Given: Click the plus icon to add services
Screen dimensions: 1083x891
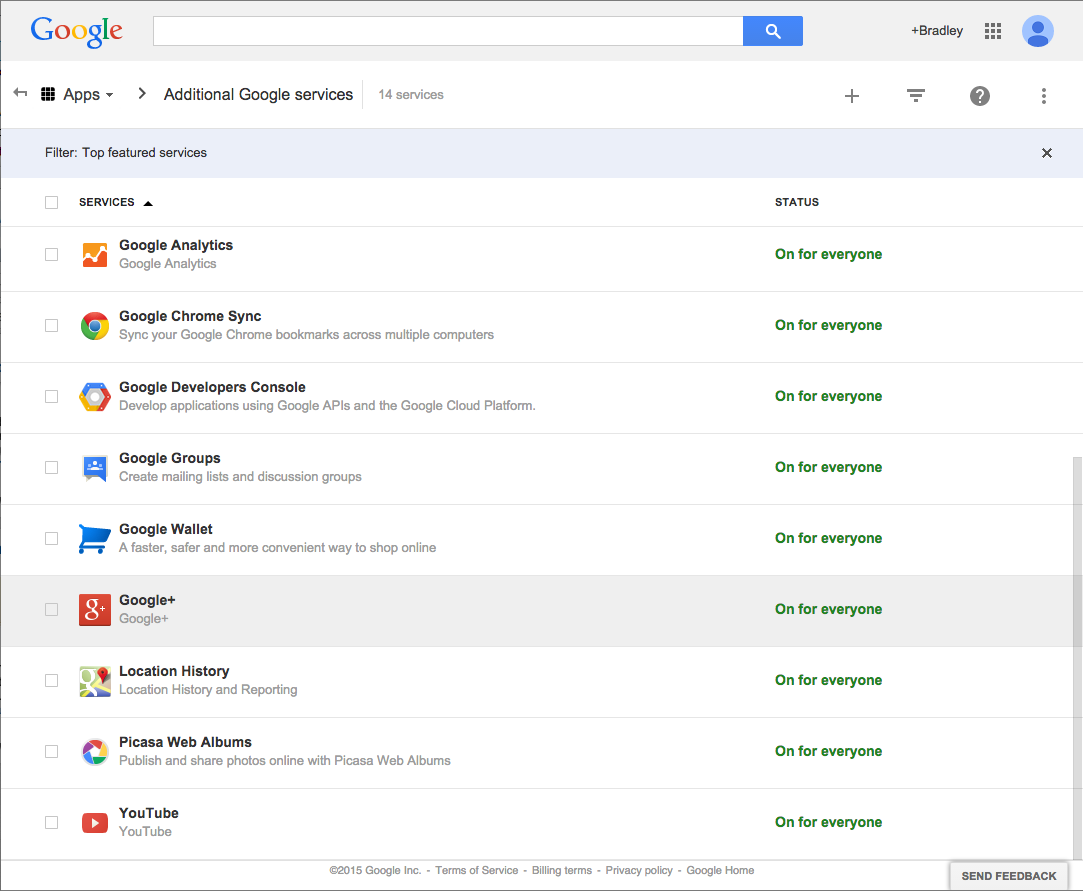Looking at the screenshot, I should tap(852, 96).
